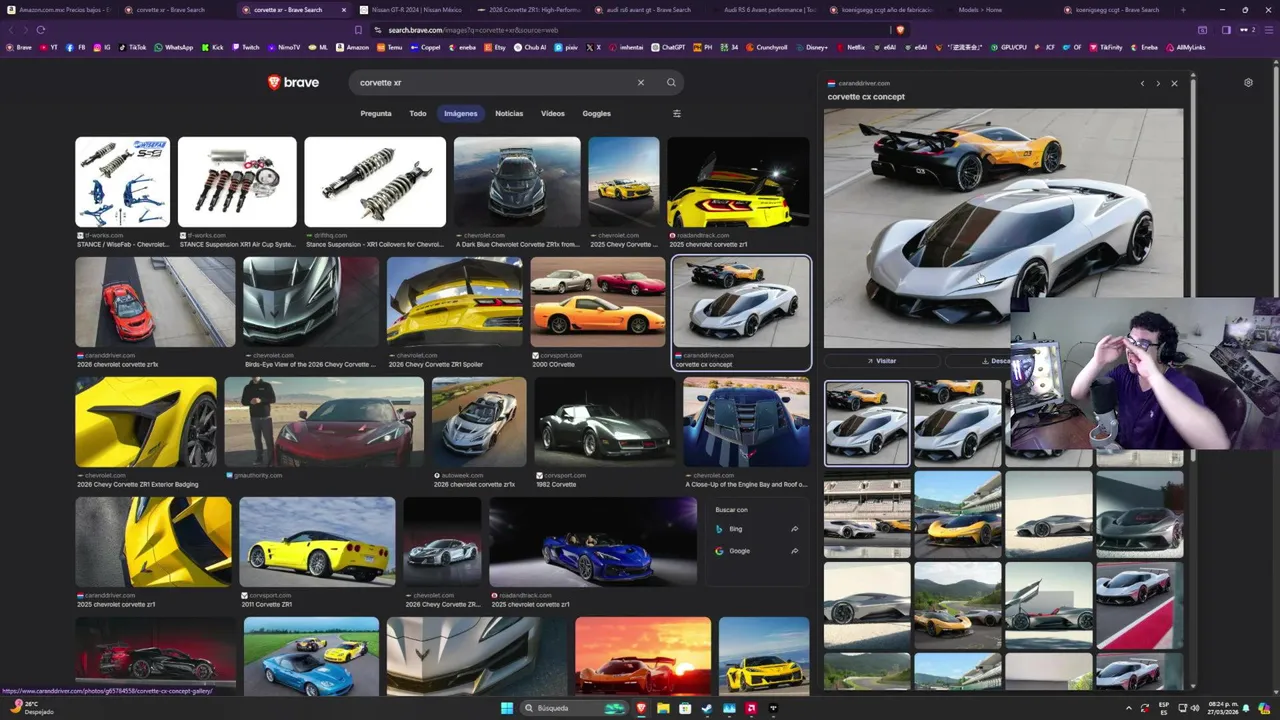This screenshot has height=720, width=1280.
Task: Close the image preview panel
Action: [x=1174, y=83]
